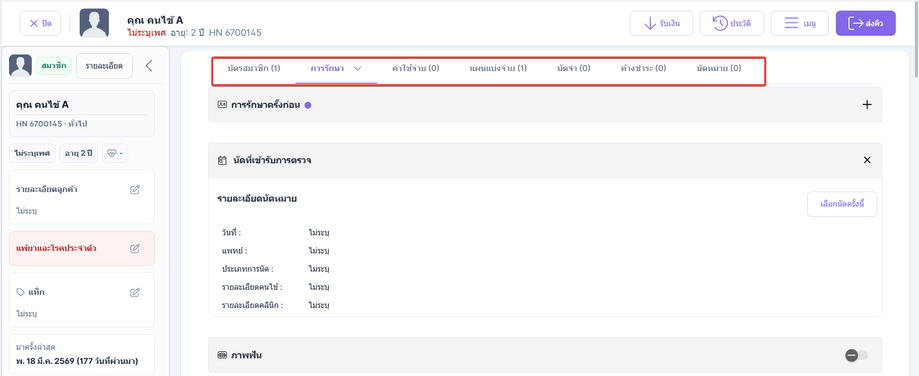The width and height of the screenshot is (919, 376).
Task: Open the ค้างชำระ (0) tab
Action: 643,69
